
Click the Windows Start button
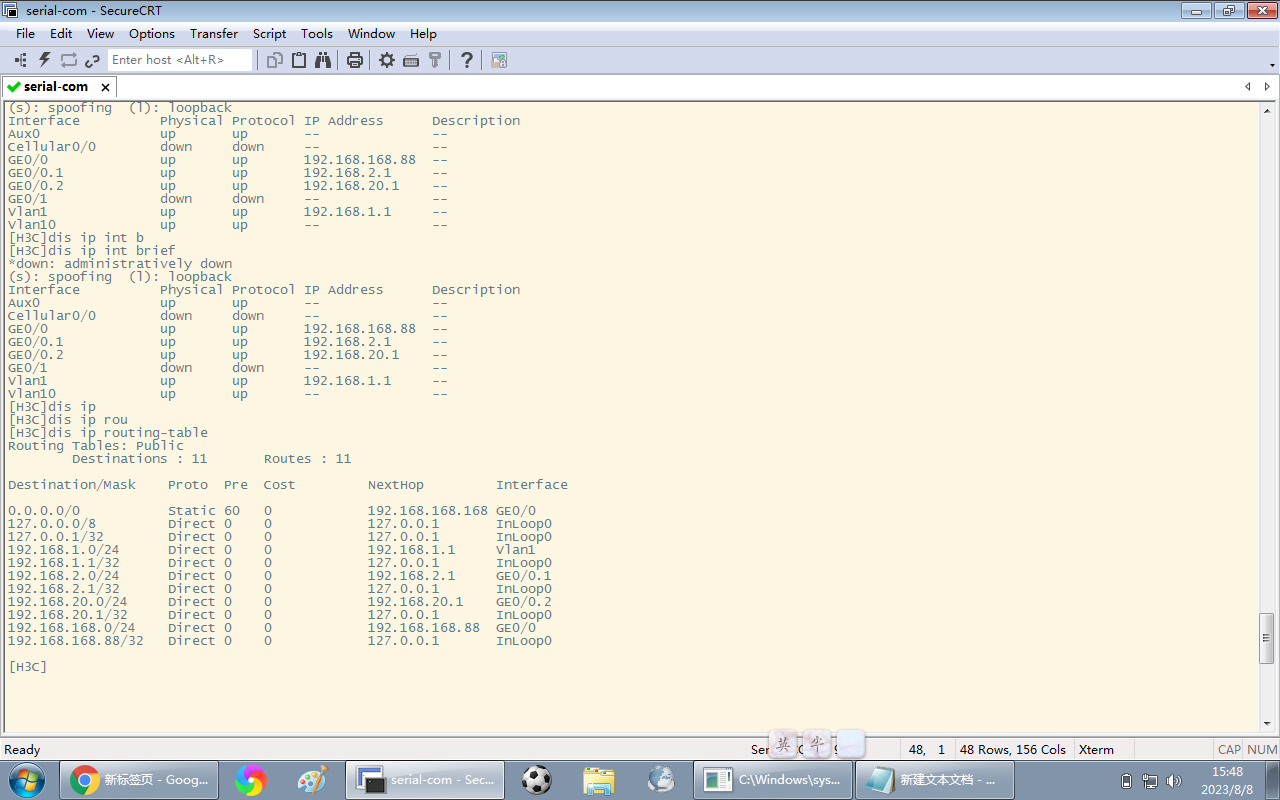point(27,779)
